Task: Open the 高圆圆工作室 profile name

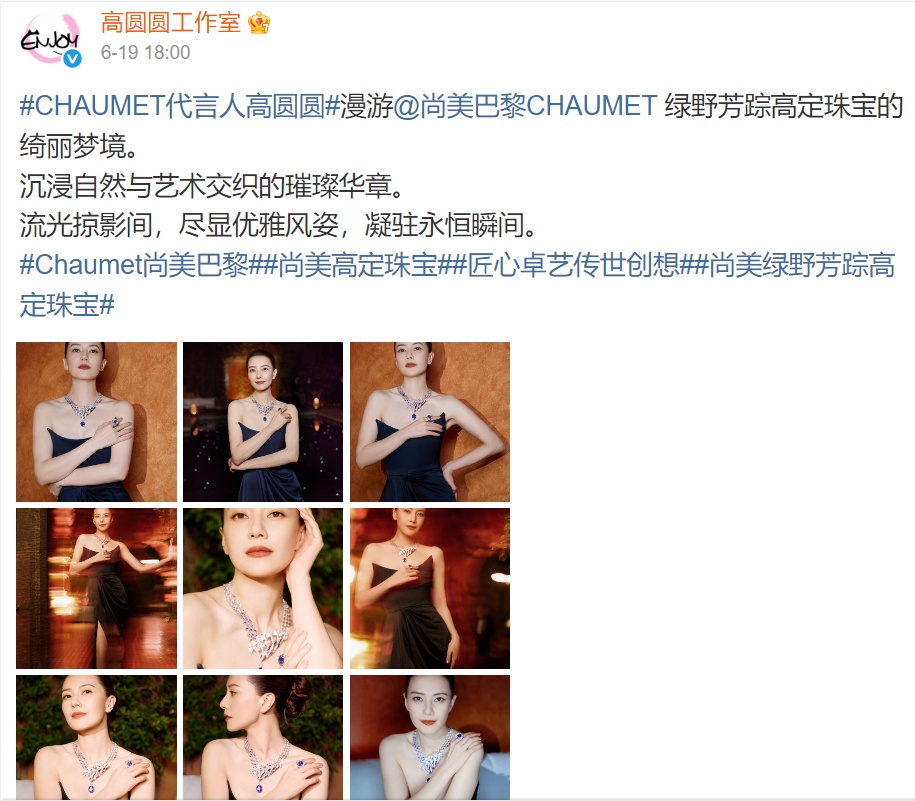Action: [170, 23]
